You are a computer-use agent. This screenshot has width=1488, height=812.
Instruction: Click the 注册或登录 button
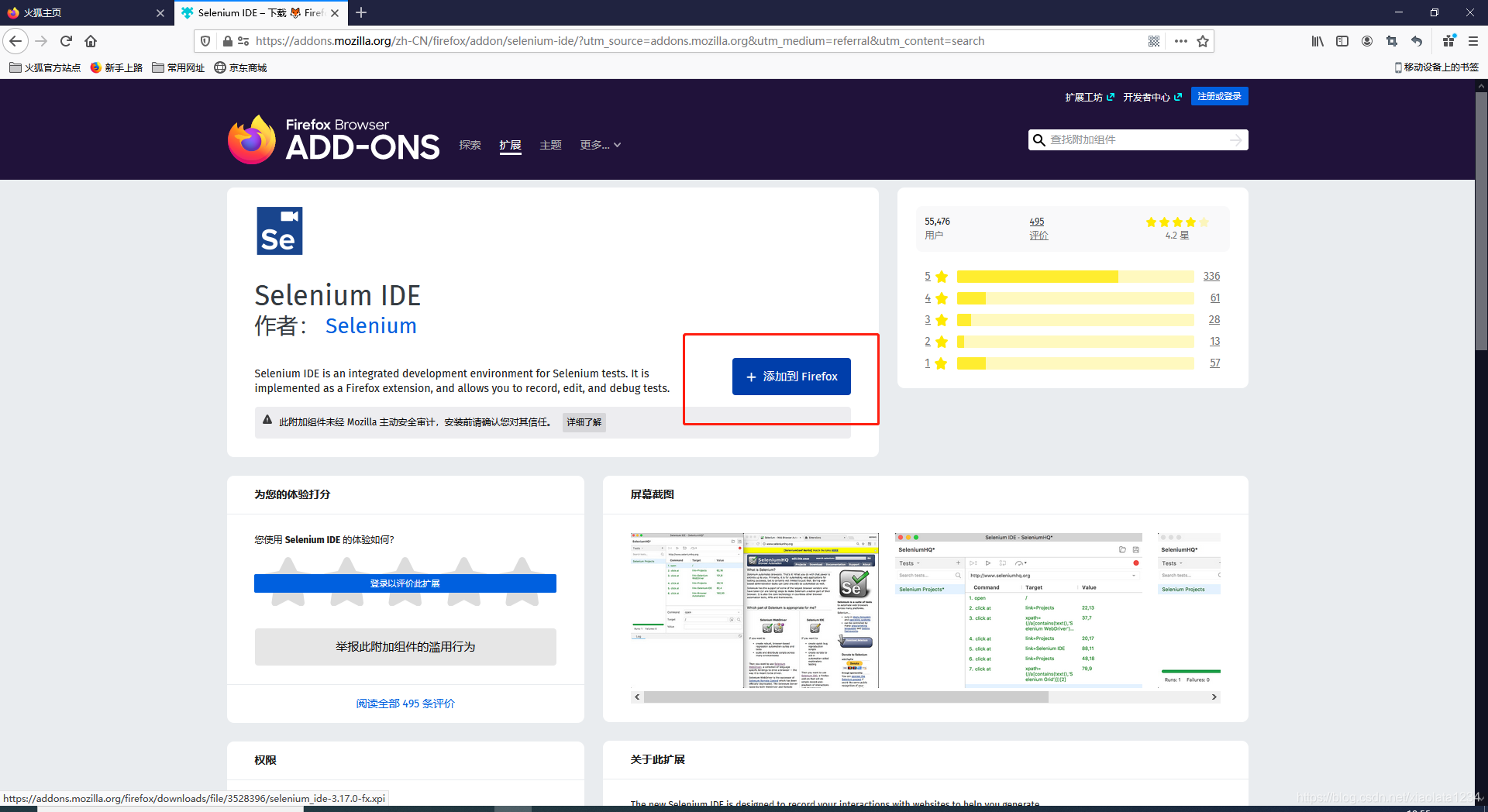point(1219,96)
